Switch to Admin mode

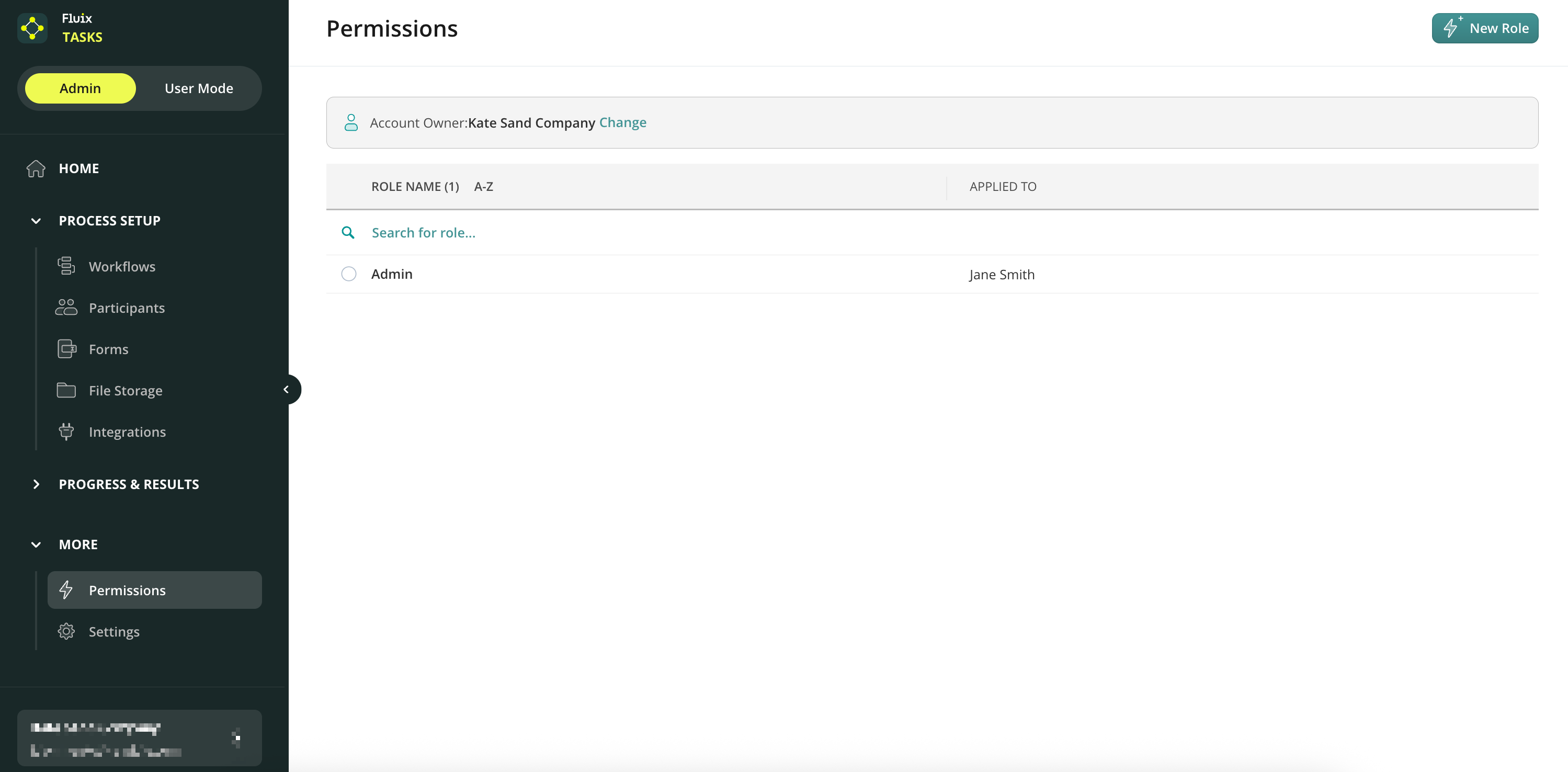81,88
